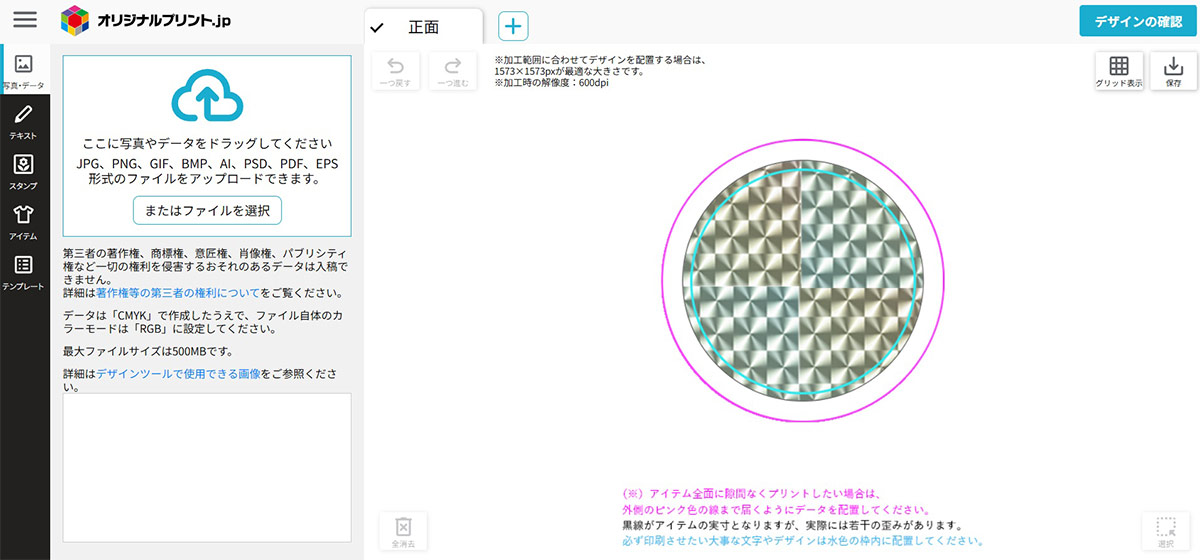Activate the 選択 selection tool
Screen dimensions: 1200x560
(x=1166, y=532)
